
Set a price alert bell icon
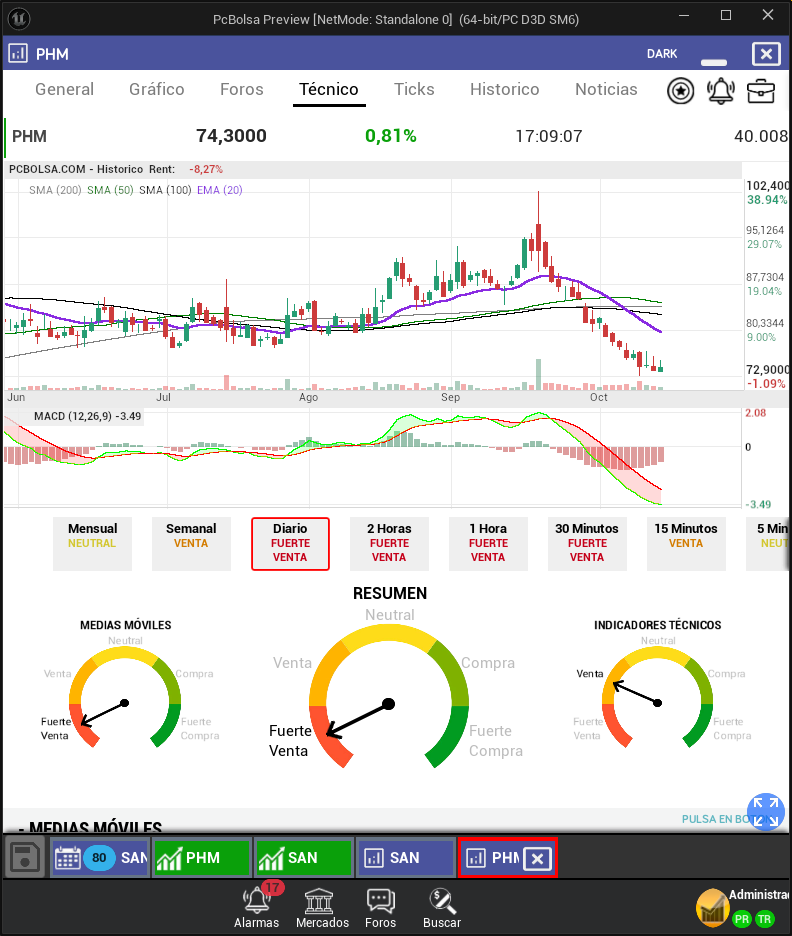tap(720, 91)
